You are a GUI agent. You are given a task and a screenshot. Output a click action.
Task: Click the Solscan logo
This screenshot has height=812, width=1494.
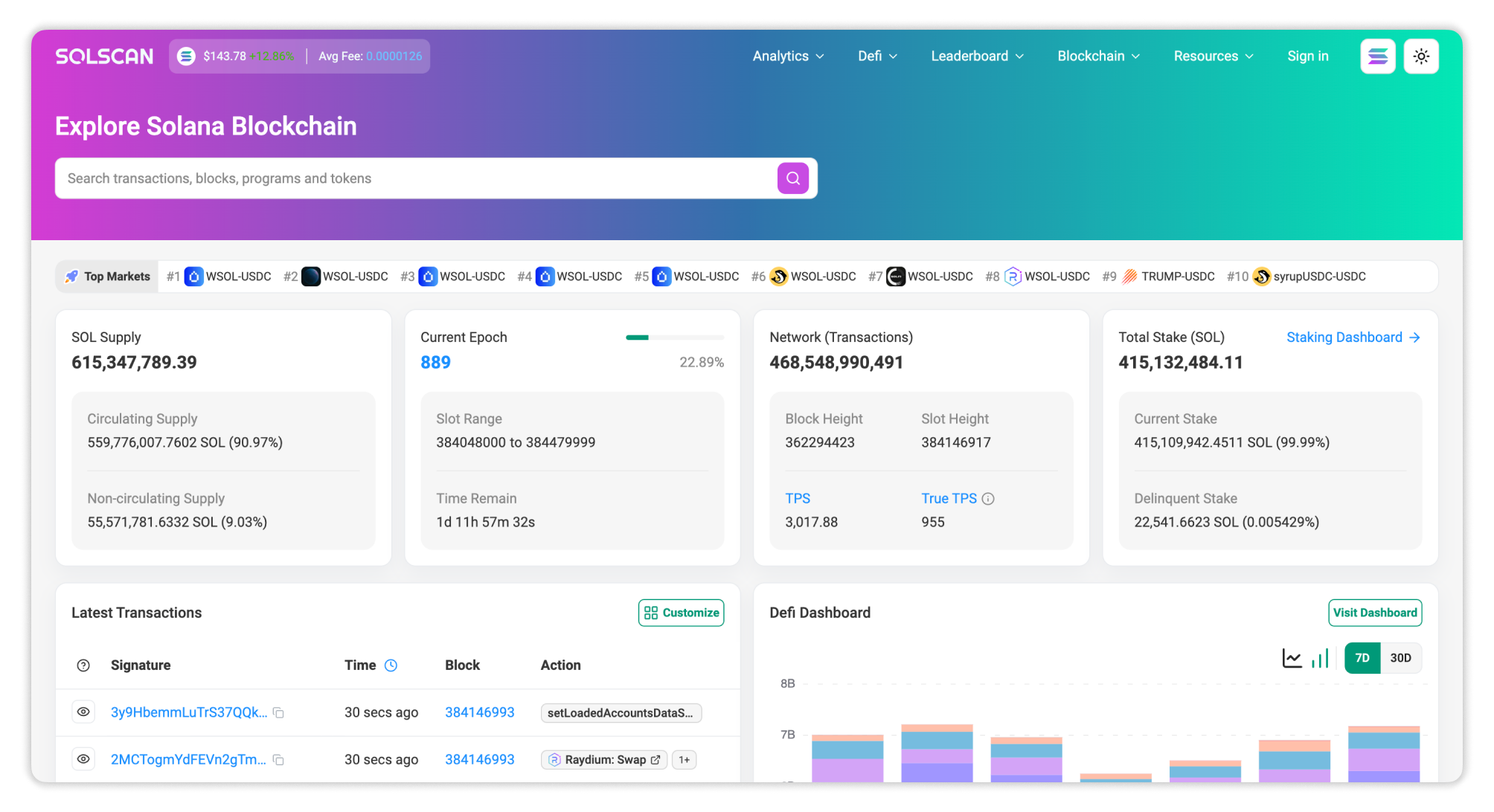click(103, 55)
